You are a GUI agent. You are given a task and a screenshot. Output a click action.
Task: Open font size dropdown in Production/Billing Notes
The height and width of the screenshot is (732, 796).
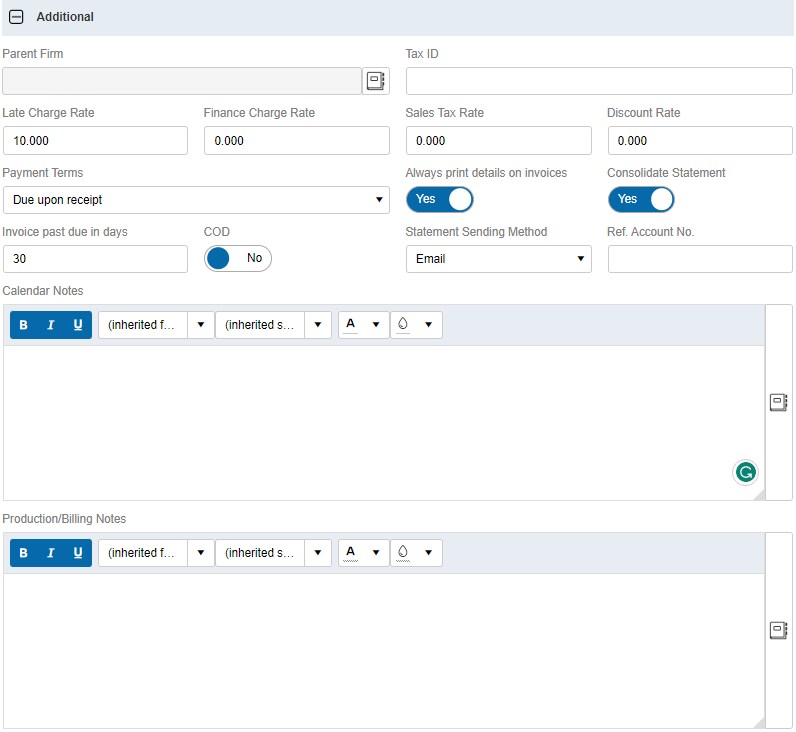[273, 553]
